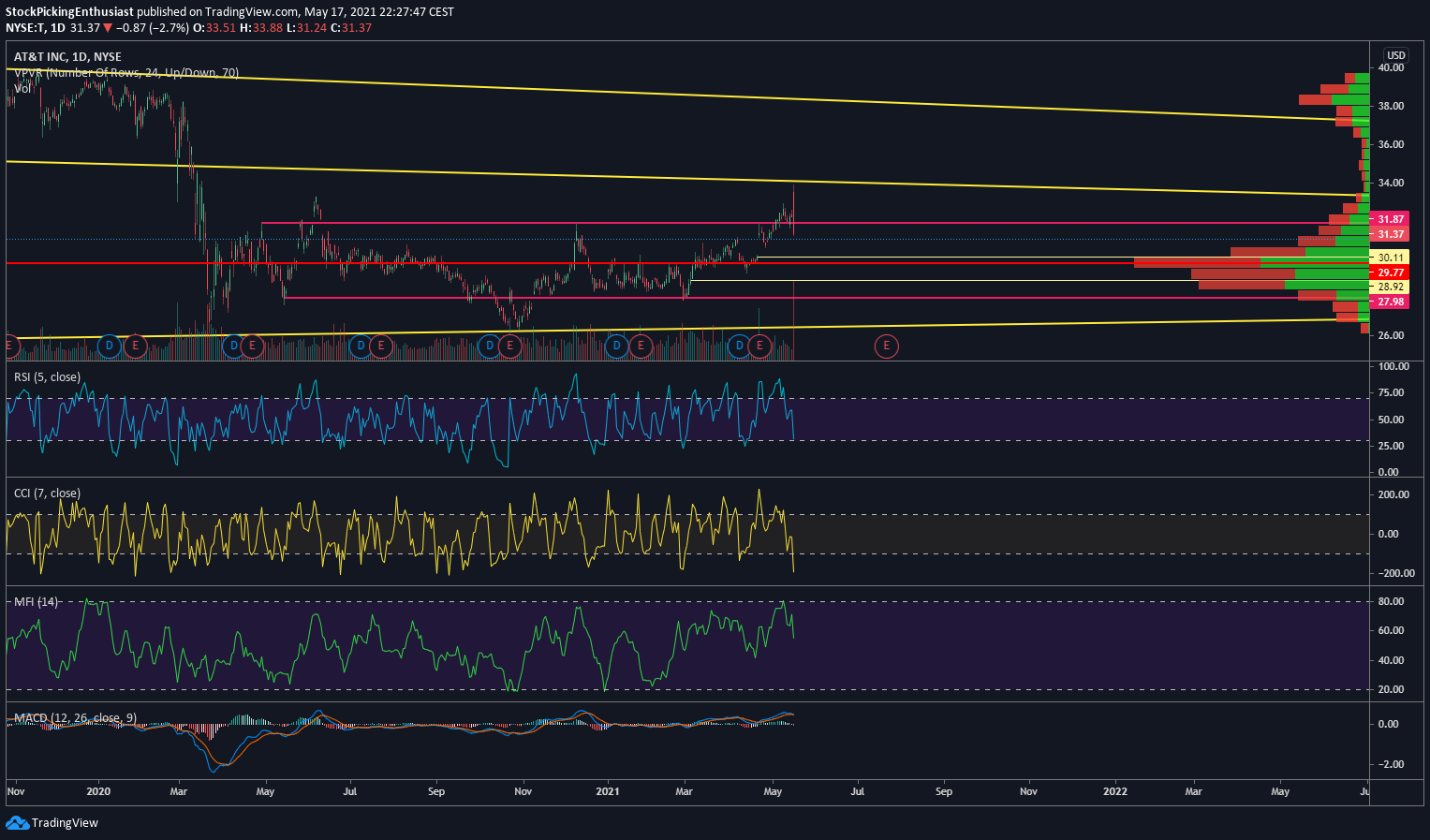The width and height of the screenshot is (1430, 840).
Task: Click the earnings marker in late January 2020
Action: point(135,346)
